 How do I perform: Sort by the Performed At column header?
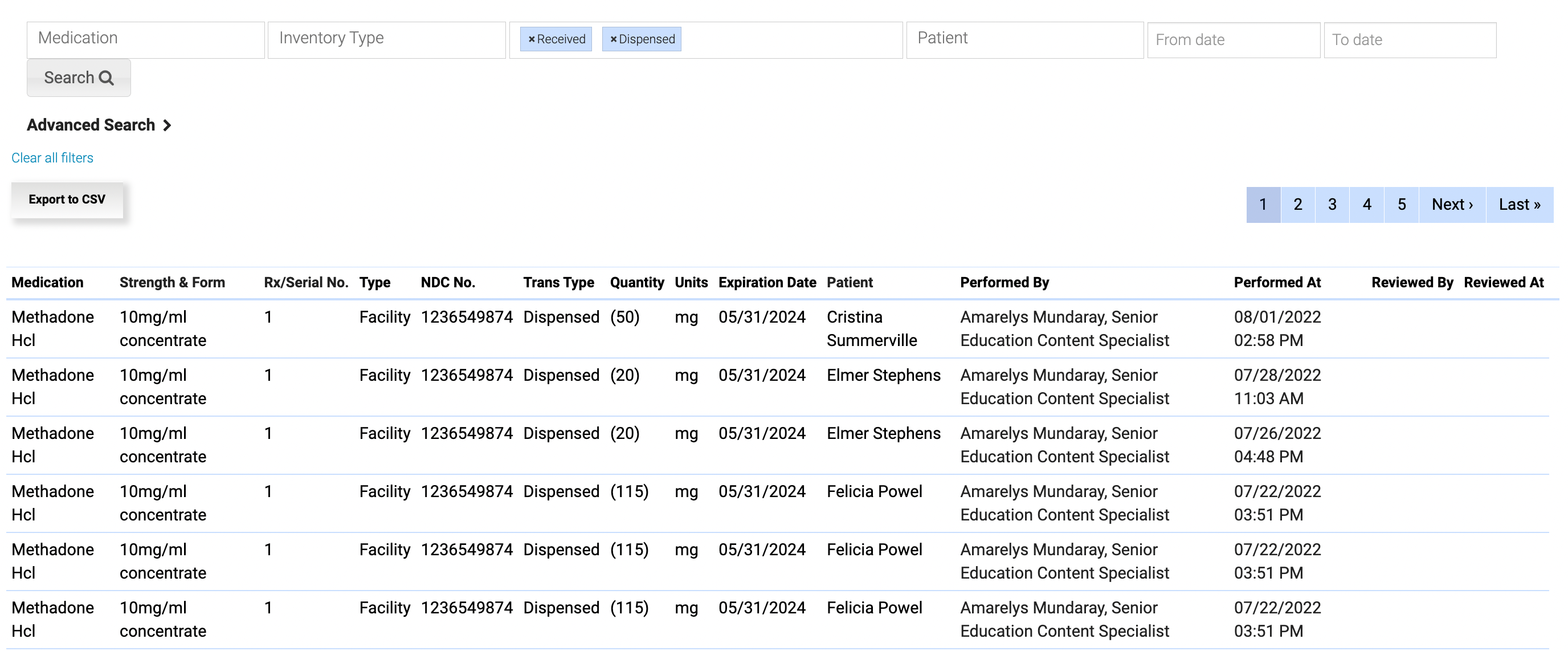click(x=1277, y=282)
